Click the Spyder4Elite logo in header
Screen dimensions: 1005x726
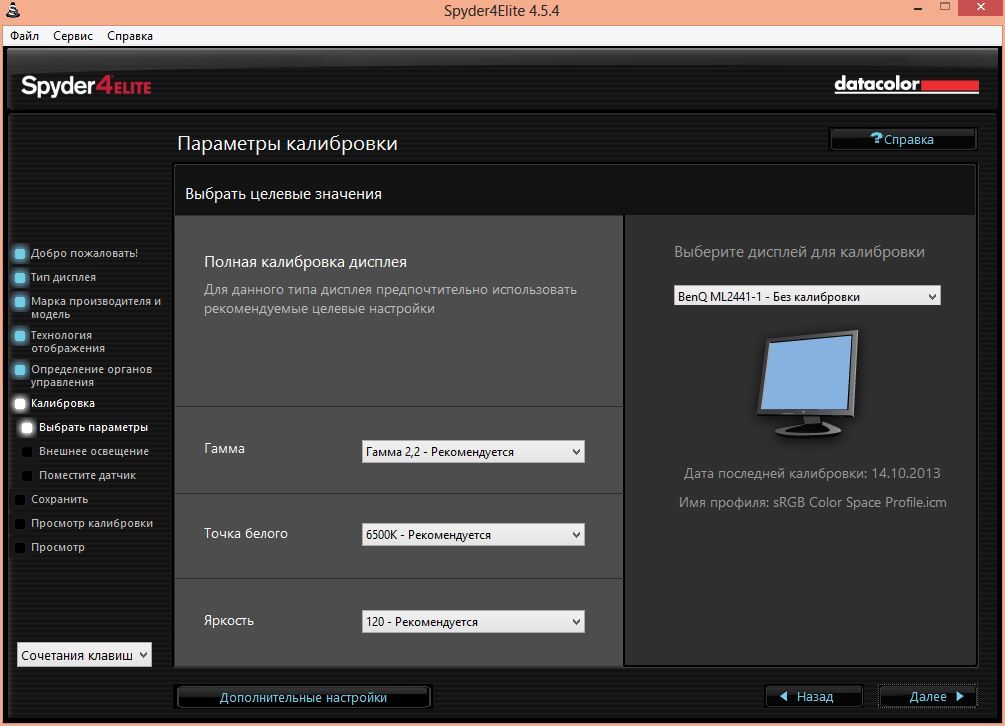click(x=86, y=86)
